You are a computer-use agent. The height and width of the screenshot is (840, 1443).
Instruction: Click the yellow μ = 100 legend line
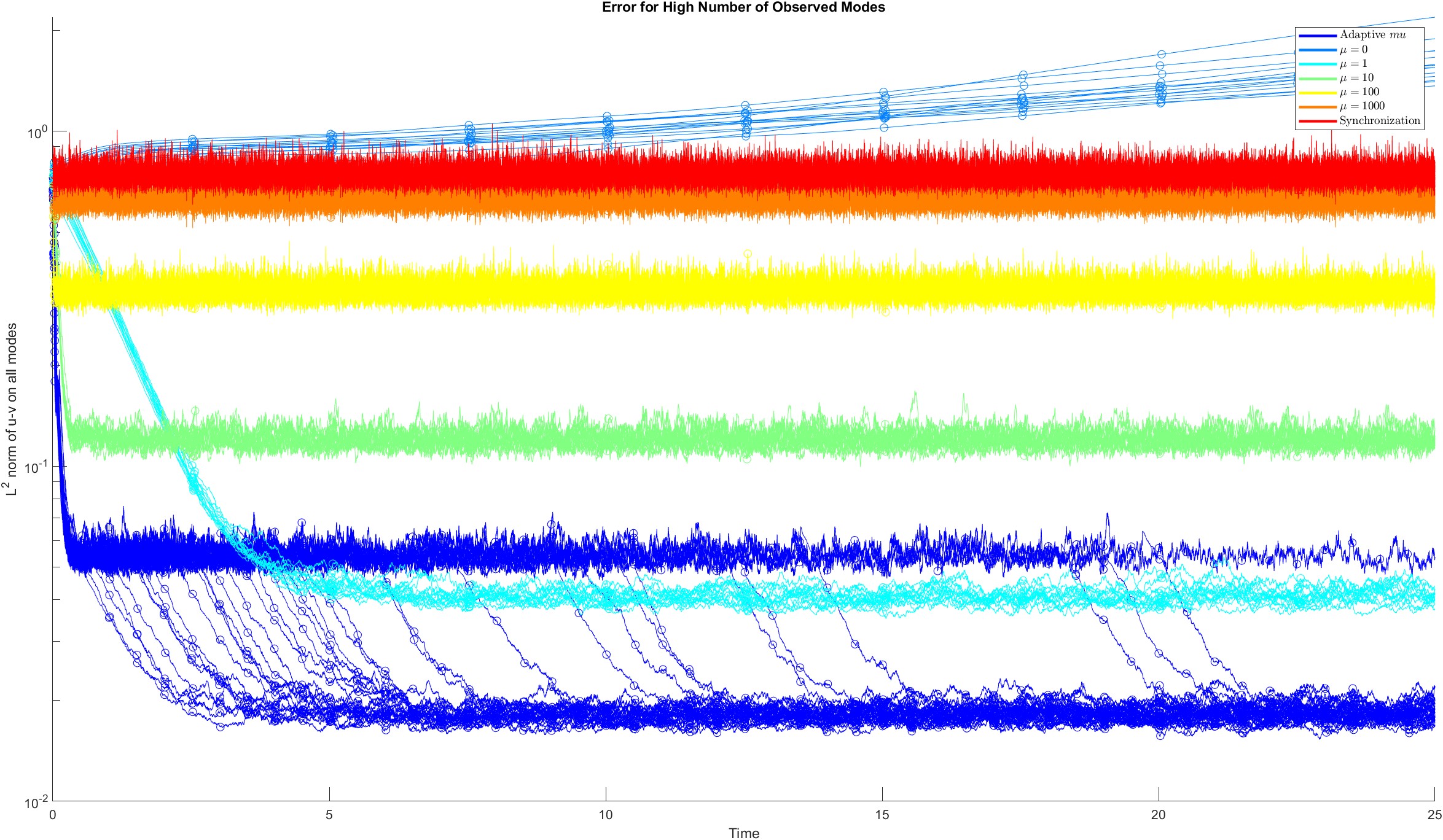(1318, 93)
